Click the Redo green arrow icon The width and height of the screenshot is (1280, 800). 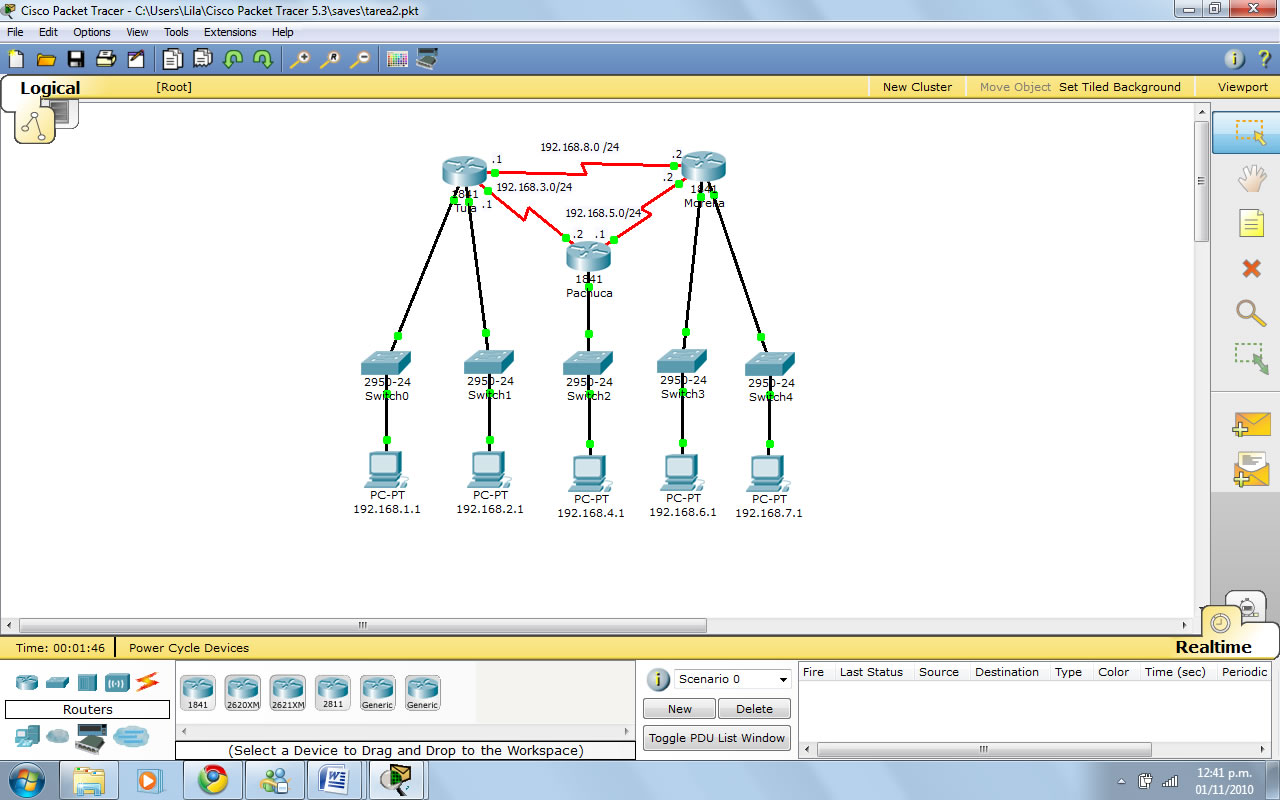coord(263,59)
